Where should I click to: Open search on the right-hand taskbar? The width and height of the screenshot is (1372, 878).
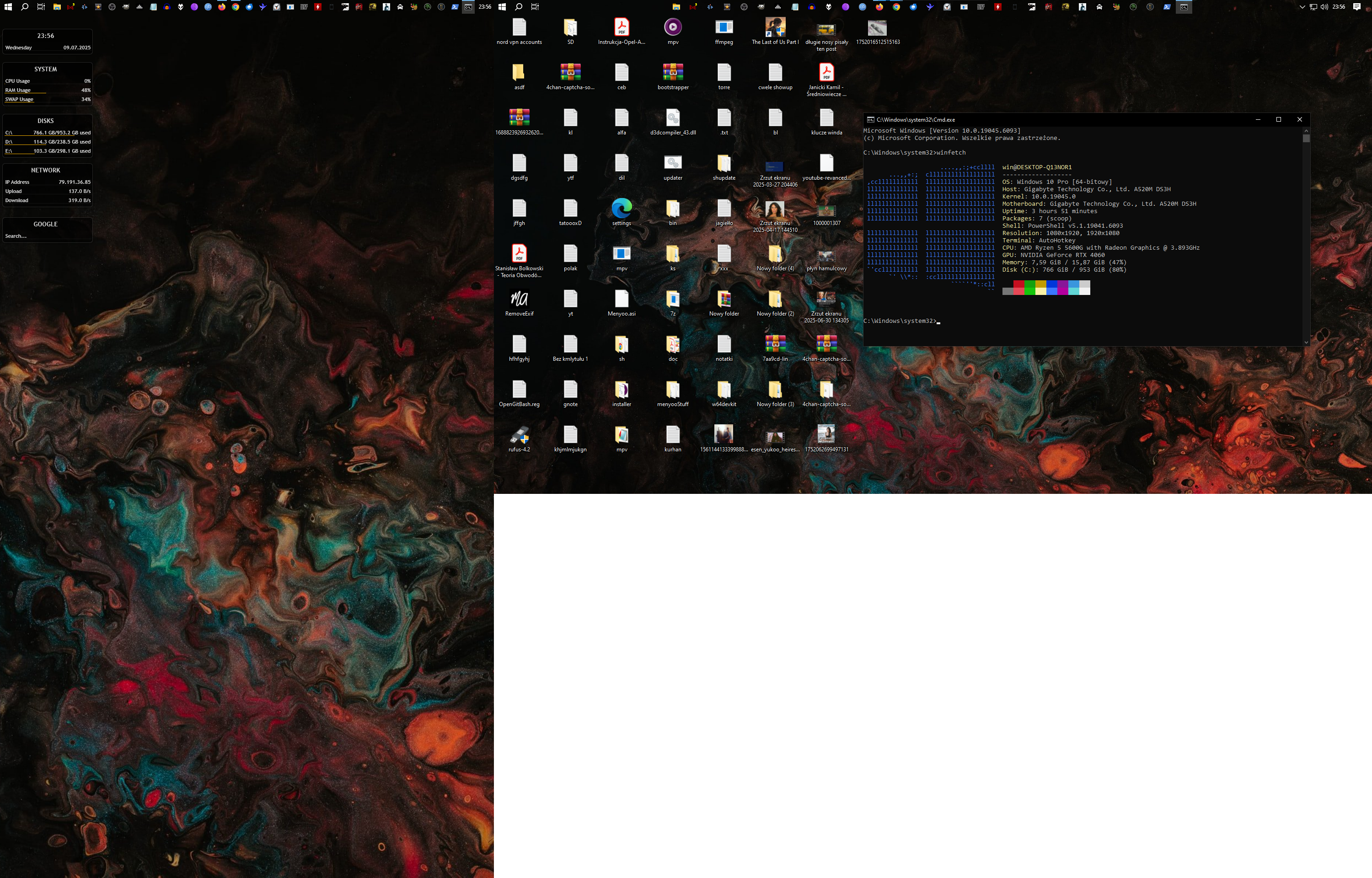[519, 7]
